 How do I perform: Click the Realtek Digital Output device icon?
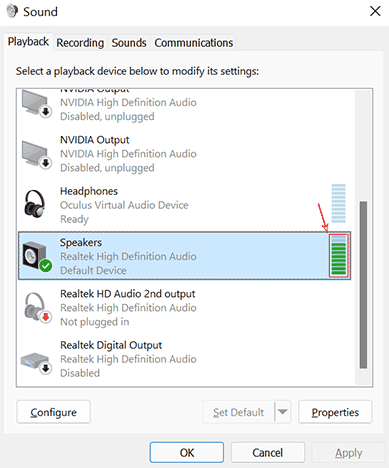point(36,363)
